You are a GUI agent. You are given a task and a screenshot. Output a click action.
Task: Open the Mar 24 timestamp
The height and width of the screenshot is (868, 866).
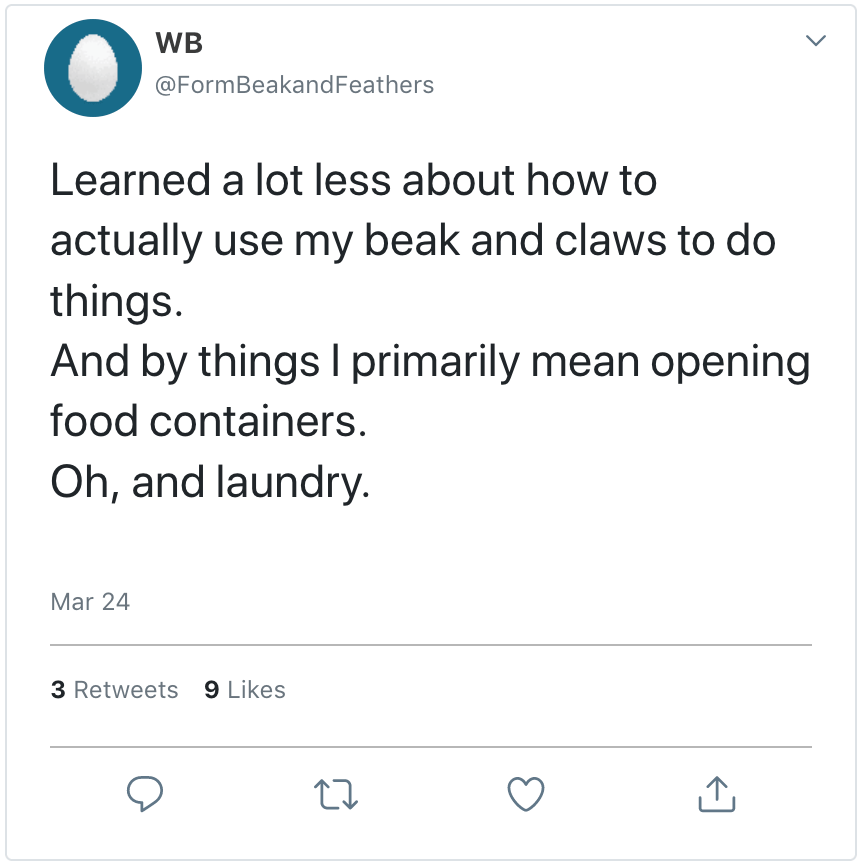pos(90,602)
